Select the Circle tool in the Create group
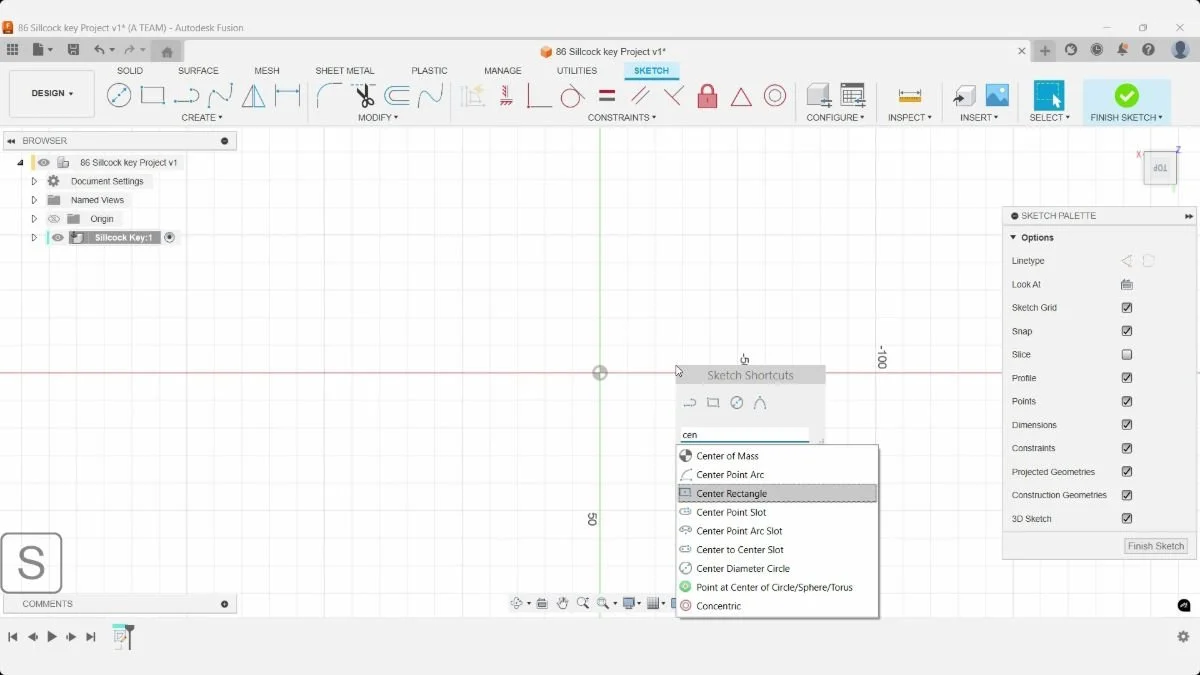 coord(119,96)
